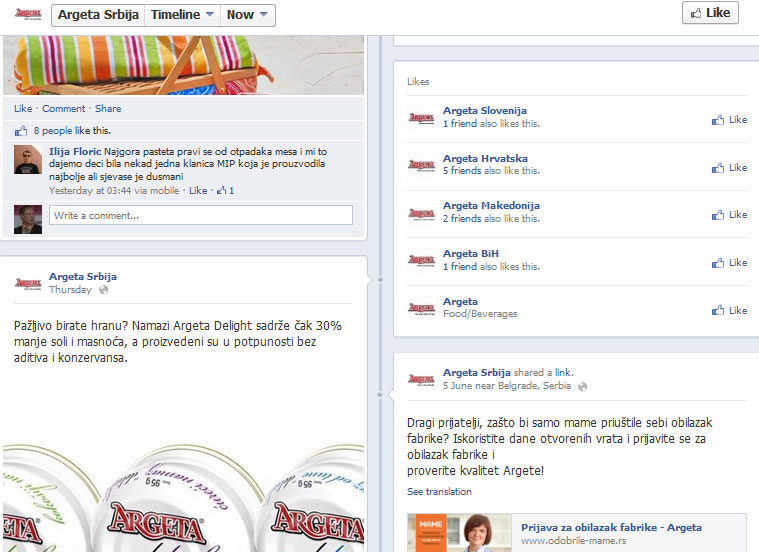Open the Argeta BiH page
759x552 pixels.
[471, 253]
